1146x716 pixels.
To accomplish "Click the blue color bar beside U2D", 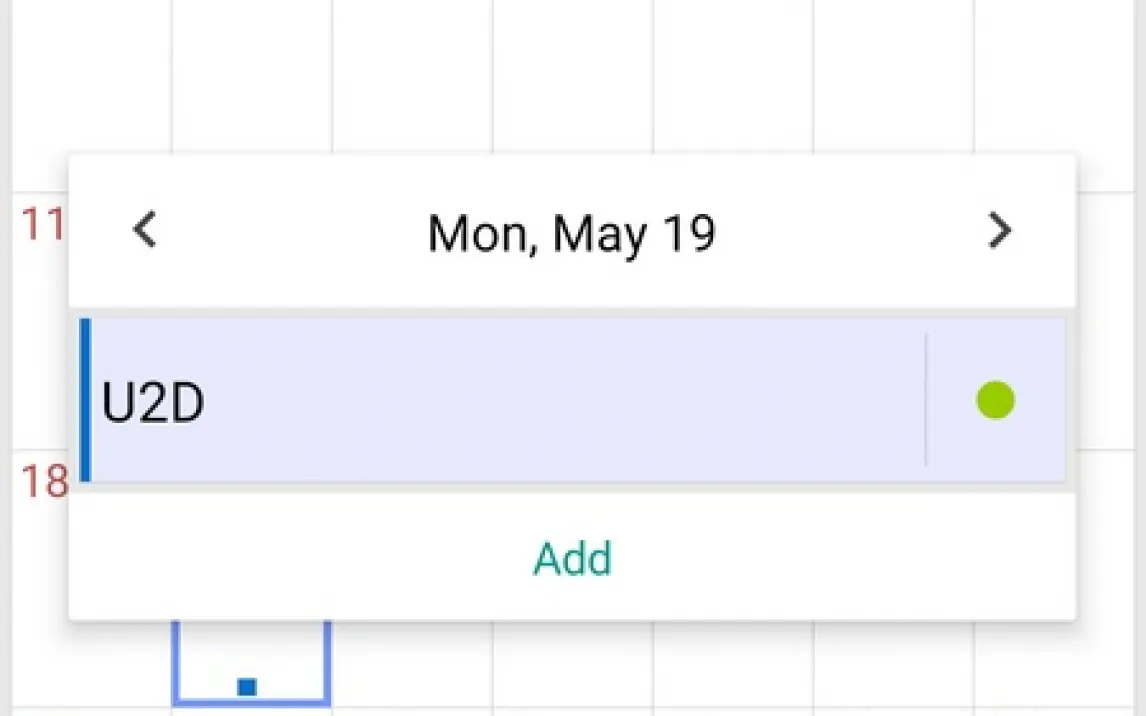I will coord(85,400).
